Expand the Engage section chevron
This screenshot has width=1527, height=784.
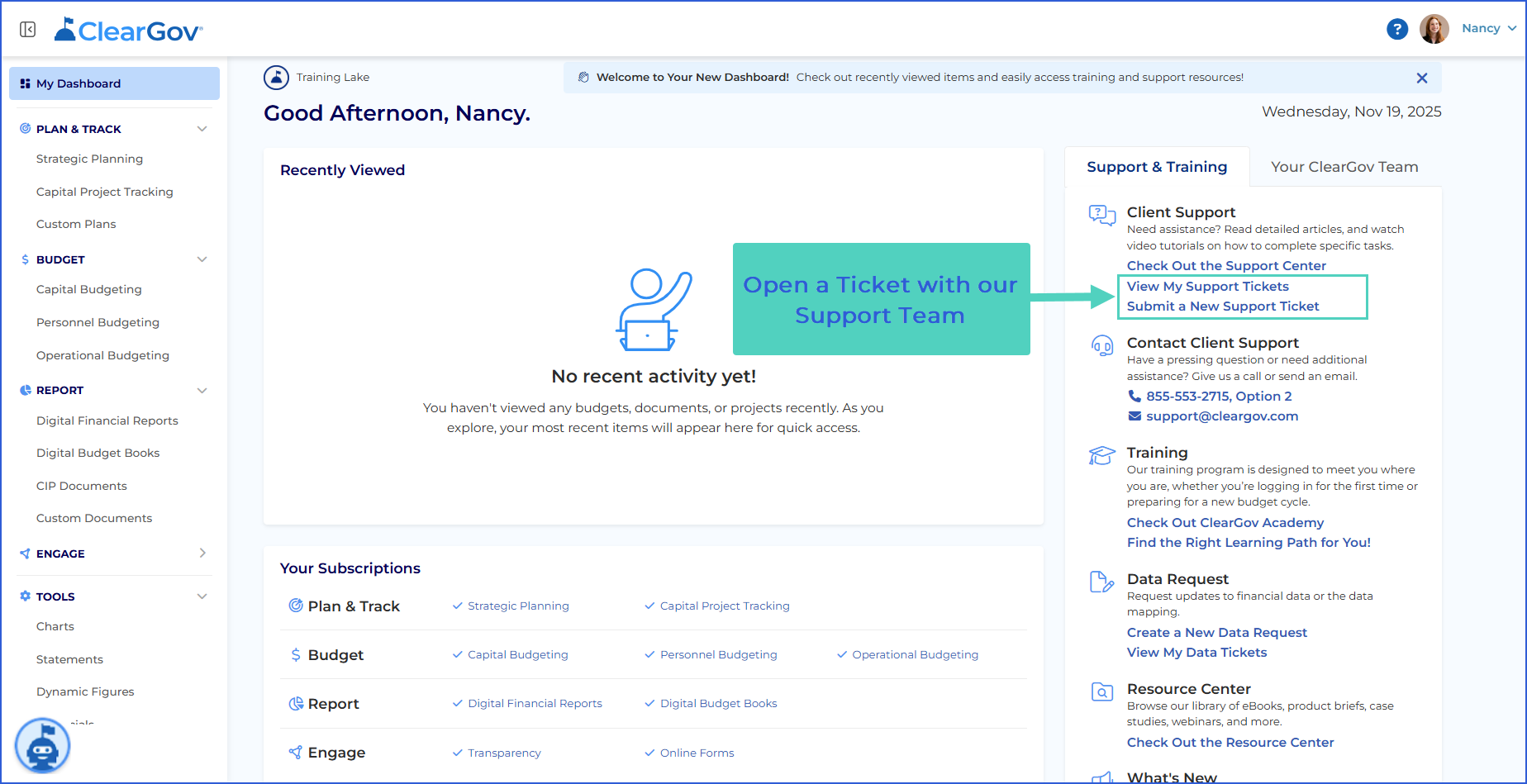pyautogui.click(x=202, y=554)
